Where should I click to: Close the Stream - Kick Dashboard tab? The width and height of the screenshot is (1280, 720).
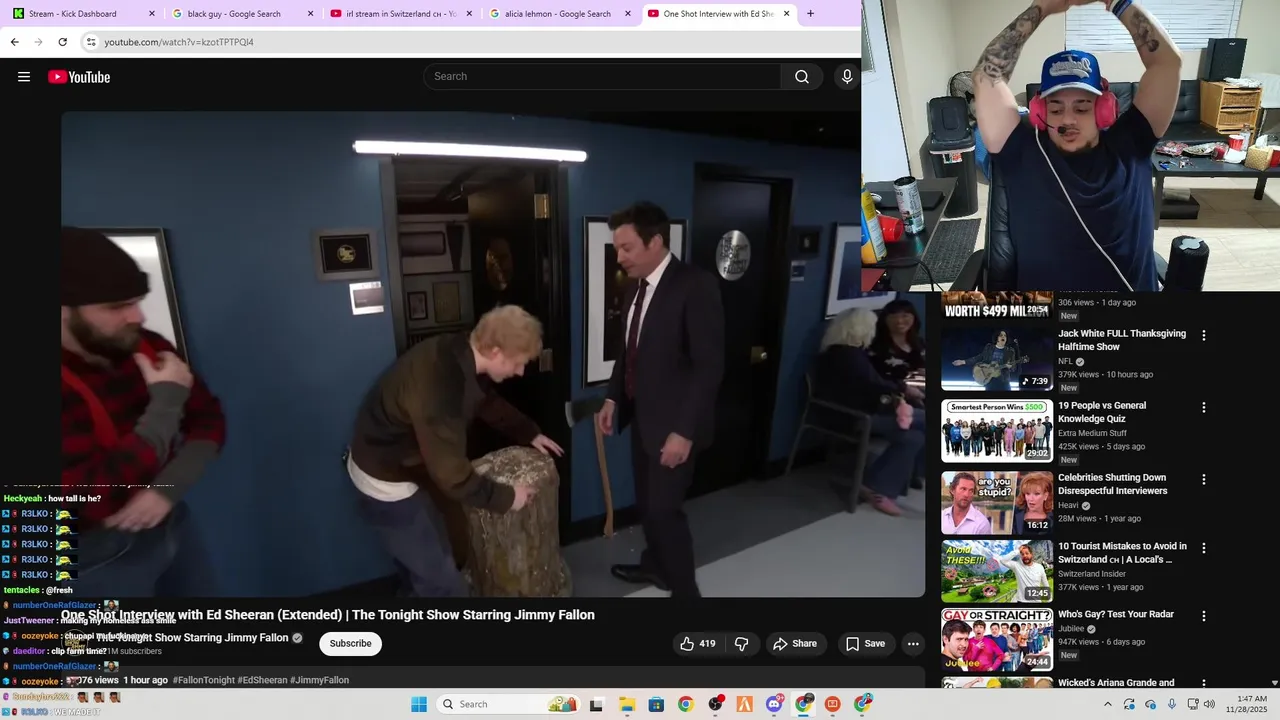click(152, 14)
